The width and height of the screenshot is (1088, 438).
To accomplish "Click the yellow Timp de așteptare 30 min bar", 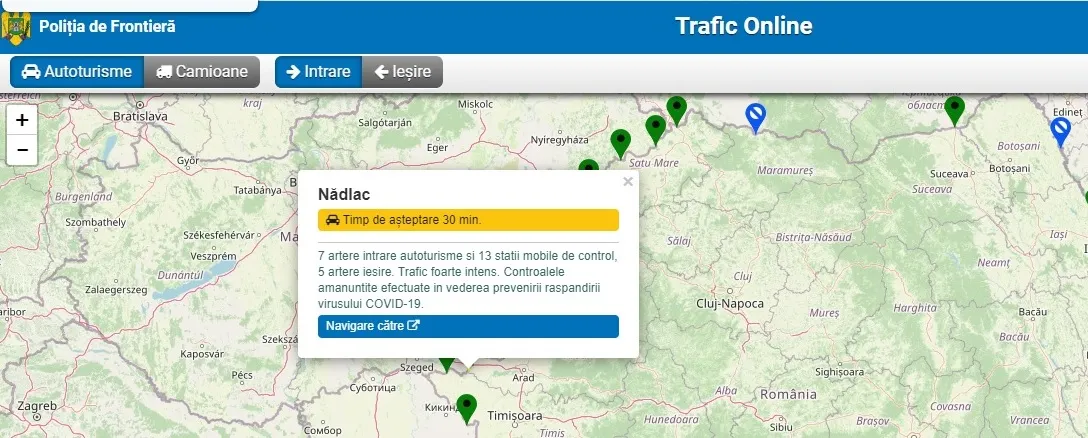I will point(468,220).
